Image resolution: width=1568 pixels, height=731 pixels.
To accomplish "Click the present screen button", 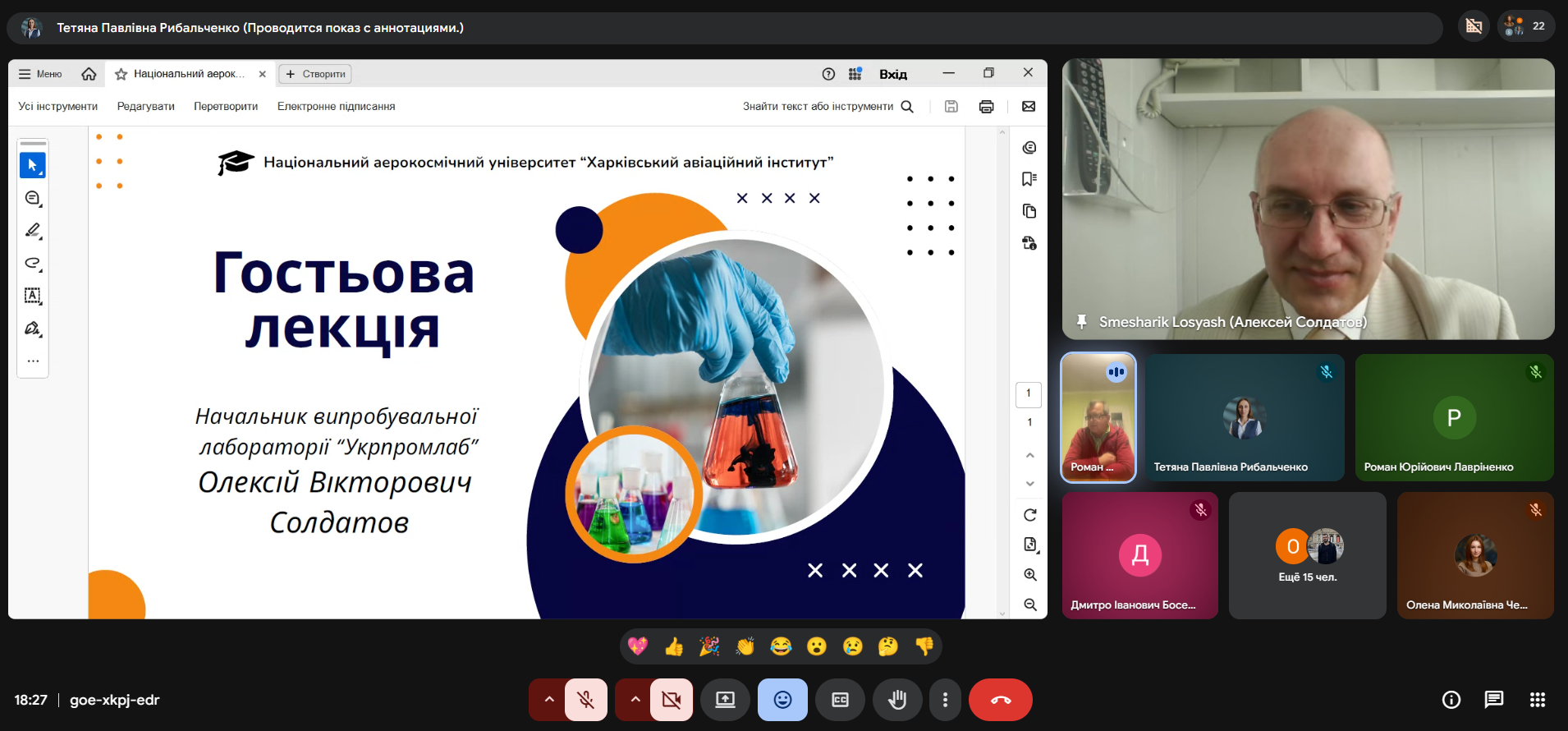I will [725, 700].
